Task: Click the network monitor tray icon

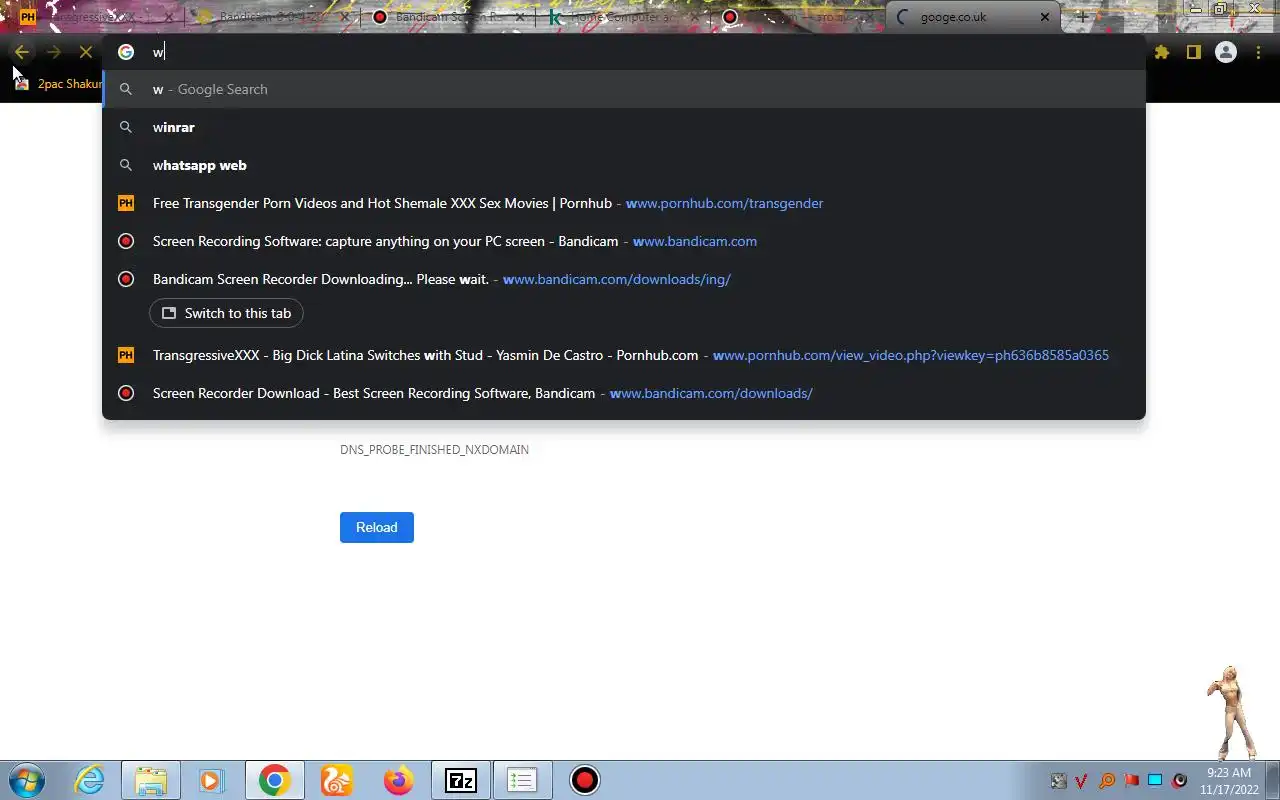Action: click(x=1155, y=781)
